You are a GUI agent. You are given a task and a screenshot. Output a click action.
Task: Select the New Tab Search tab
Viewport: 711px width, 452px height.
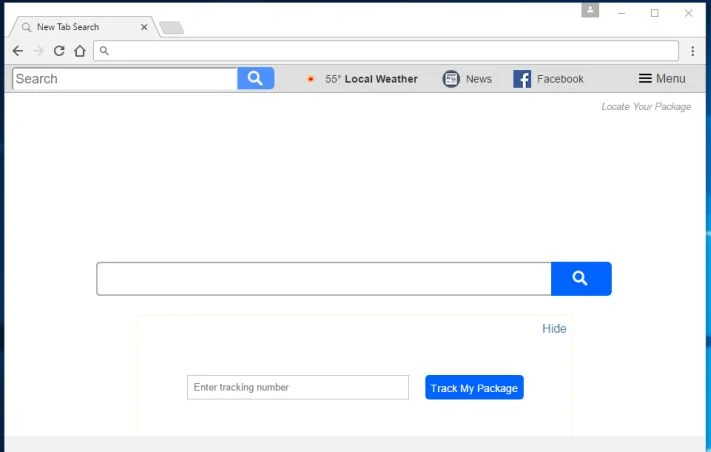(x=84, y=27)
